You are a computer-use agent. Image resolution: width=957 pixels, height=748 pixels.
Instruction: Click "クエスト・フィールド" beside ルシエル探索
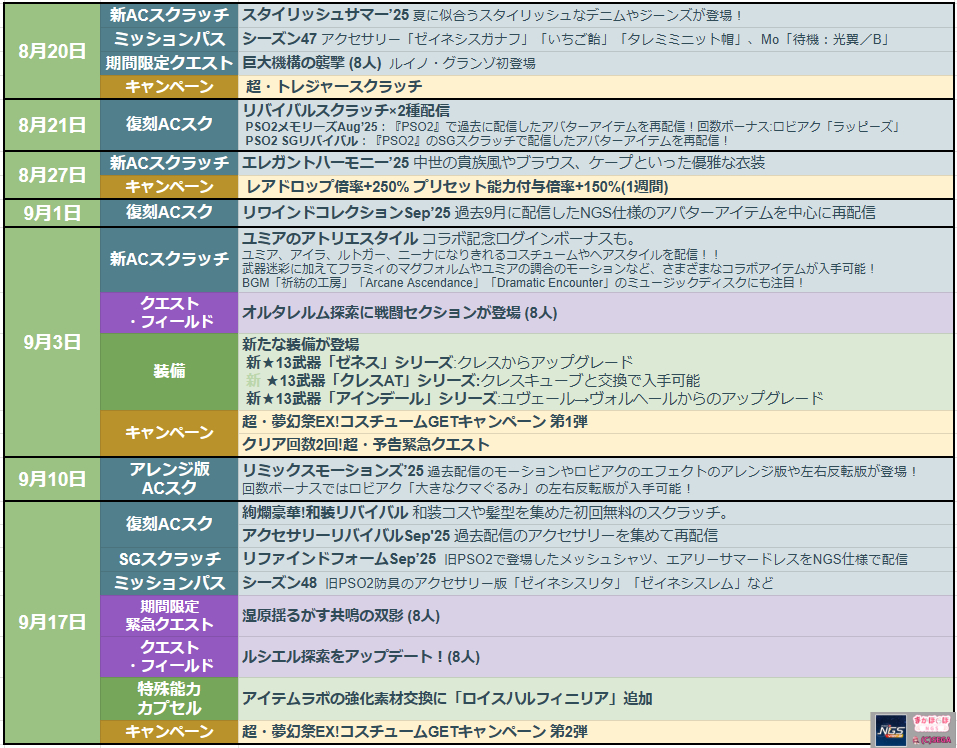[169, 656]
